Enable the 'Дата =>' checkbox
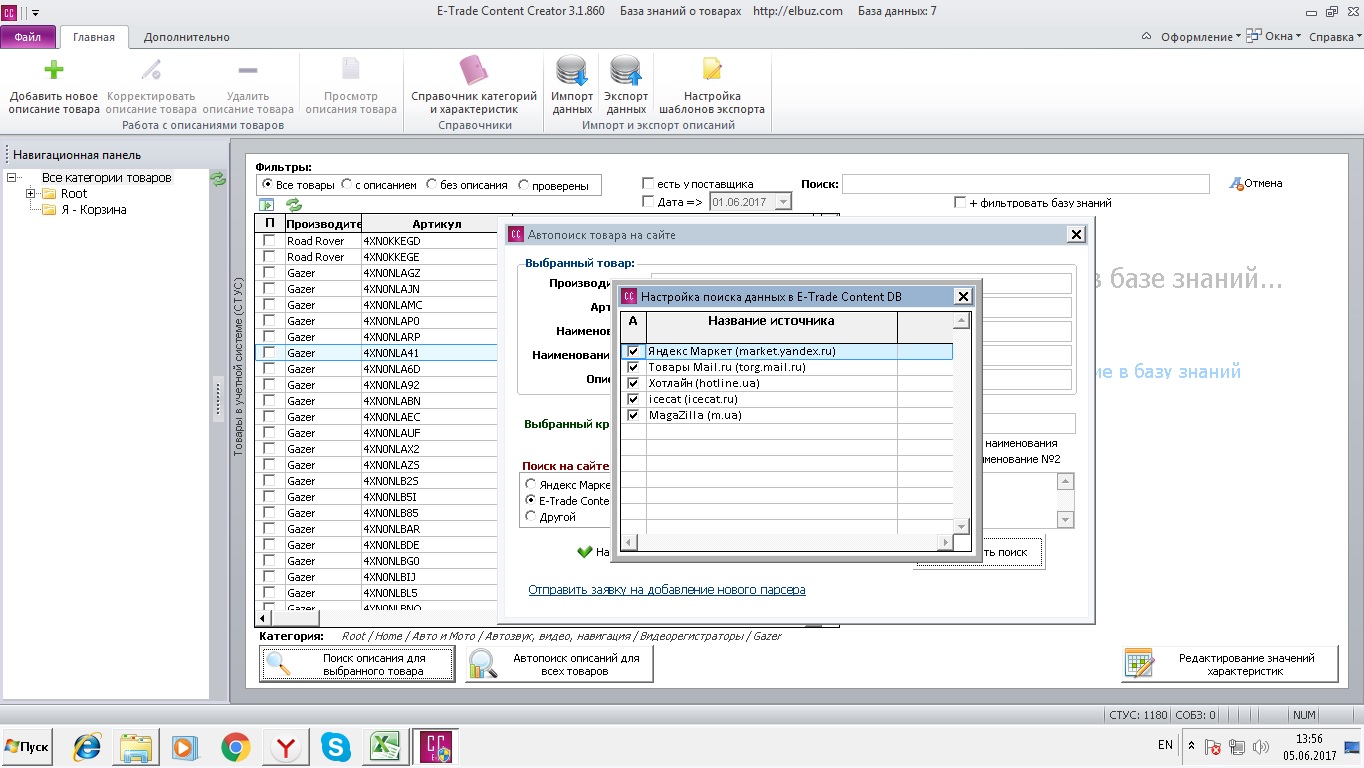Screen dimensions: 1364x768 point(648,202)
